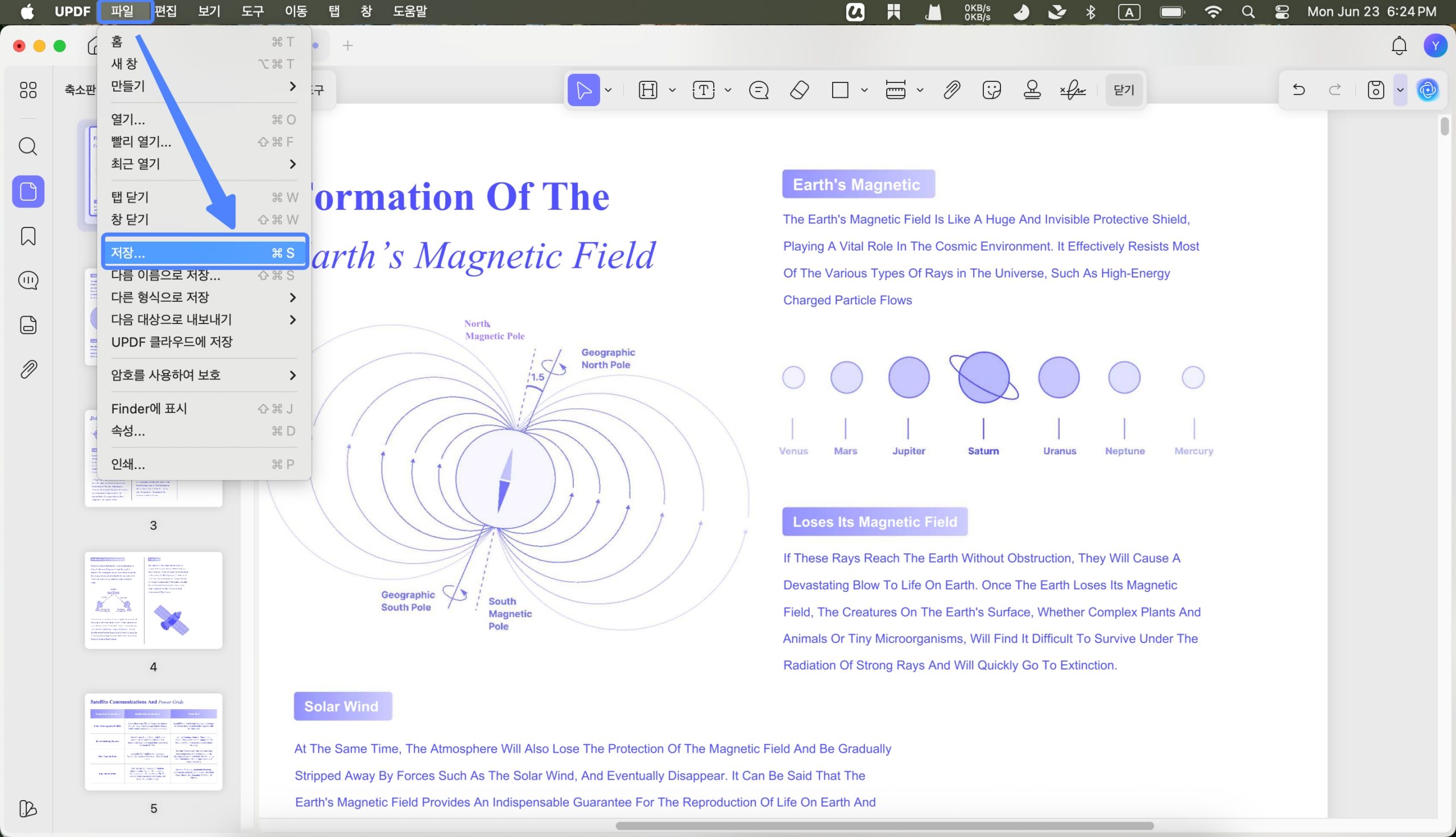The width and height of the screenshot is (1456, 837).
Task: Open macOS Control Center
Action: coord(1282,11)
